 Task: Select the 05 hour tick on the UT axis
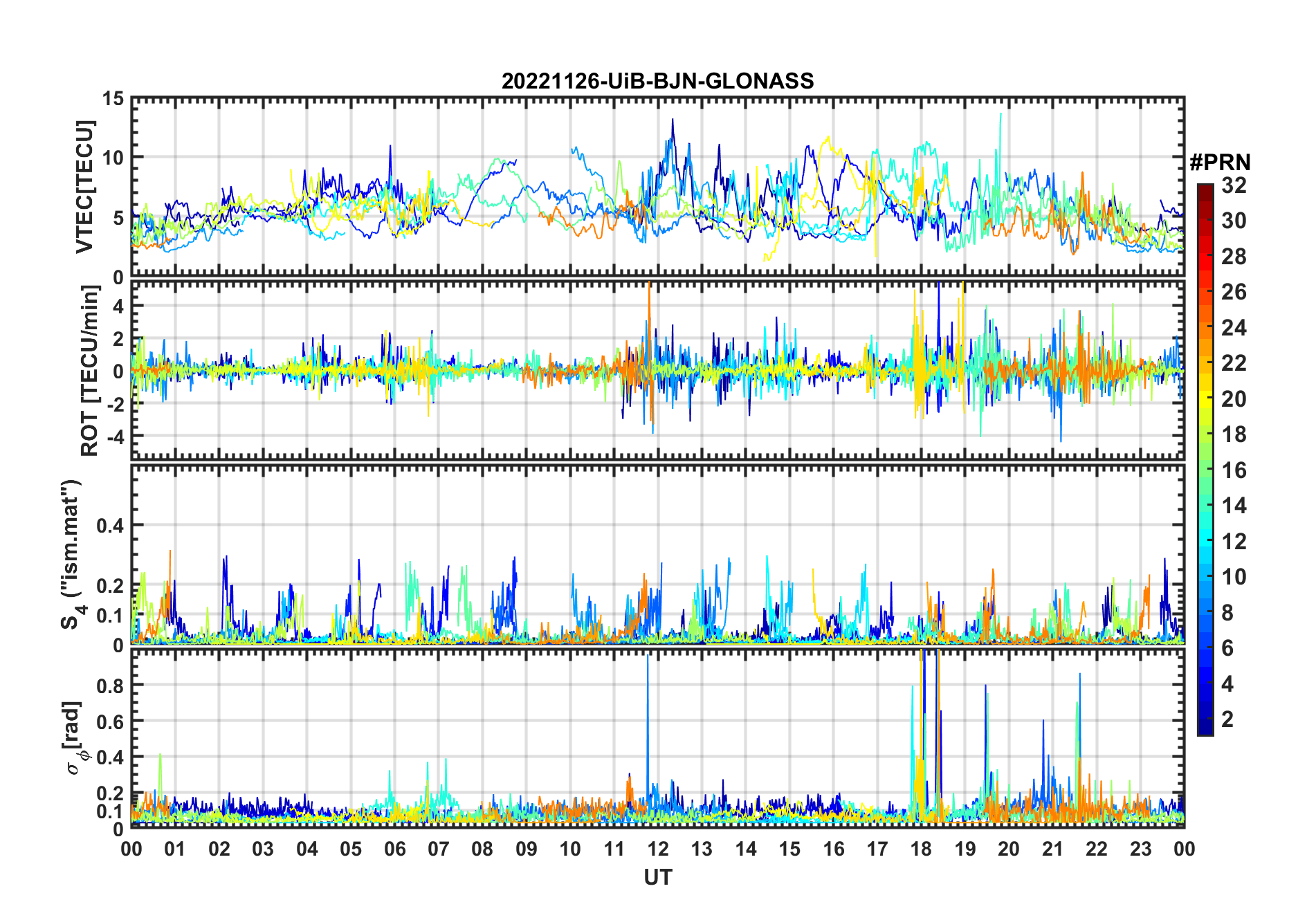point(351,849)
